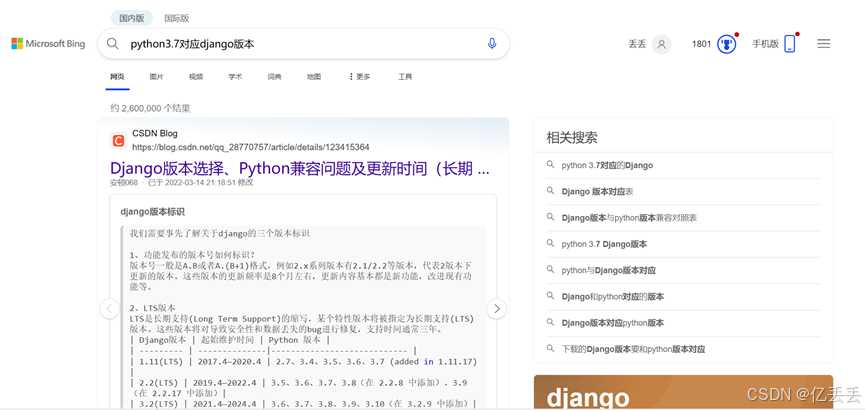
Task: Click search icon beside 'Django版本对应python版本'
Action: 550,322
